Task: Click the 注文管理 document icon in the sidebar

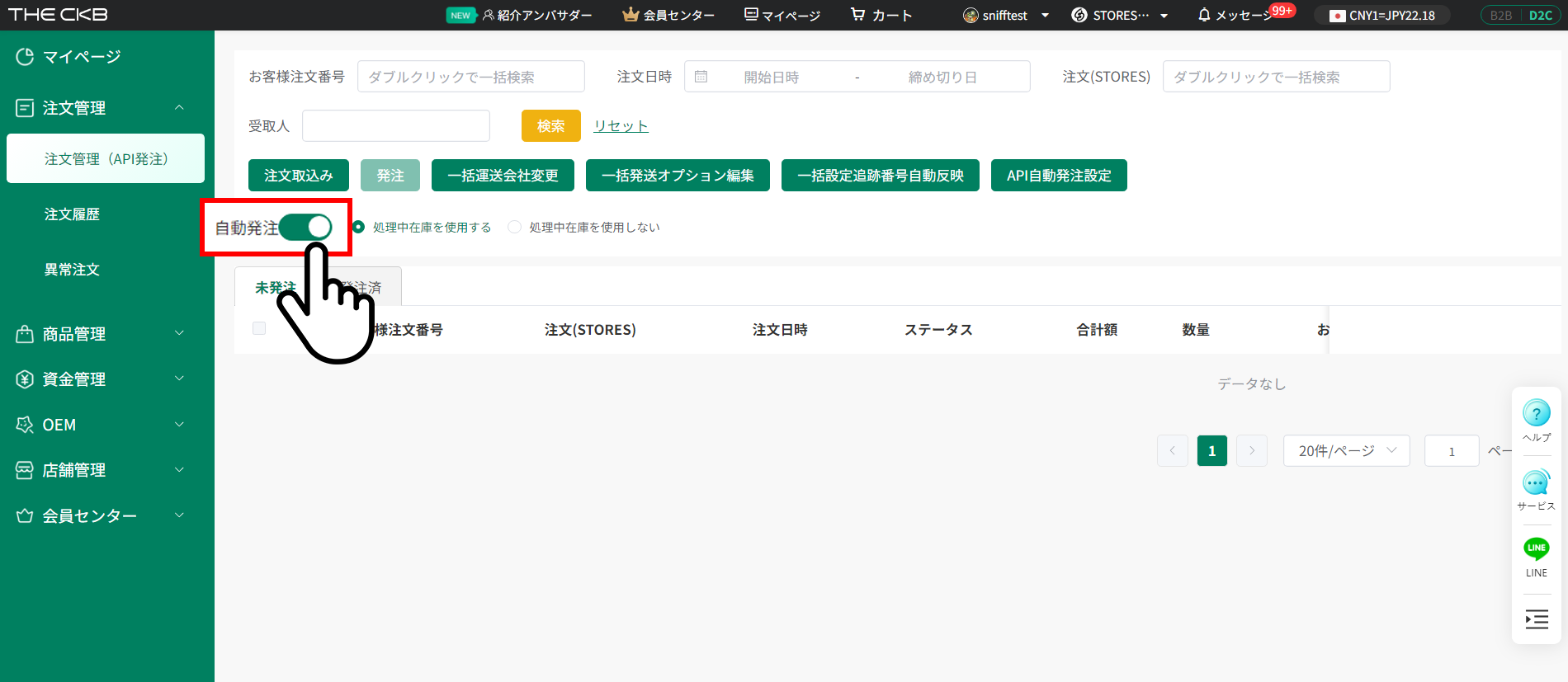Action: (25, 108)
